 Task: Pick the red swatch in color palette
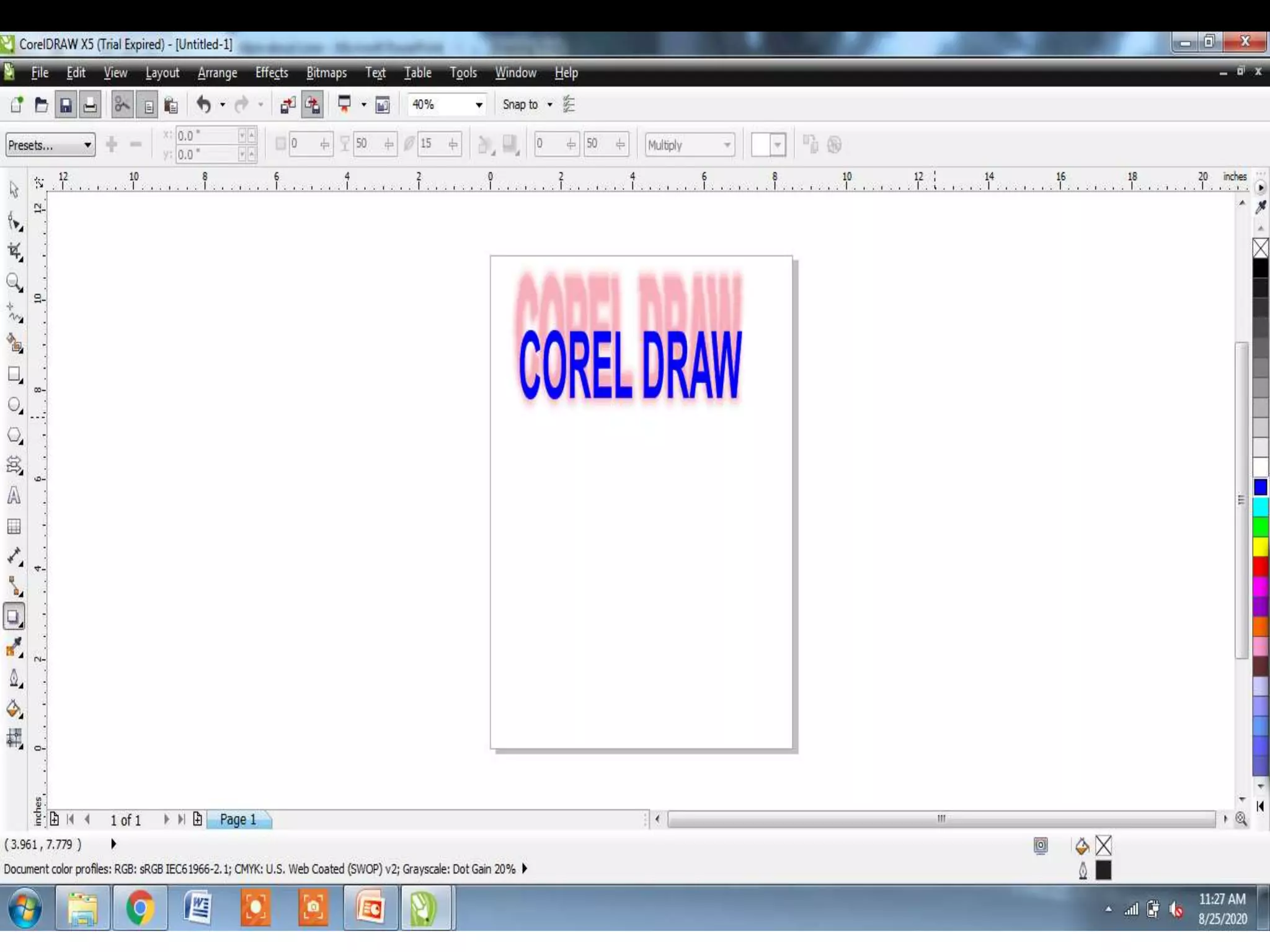click(x=1260, y=566)
